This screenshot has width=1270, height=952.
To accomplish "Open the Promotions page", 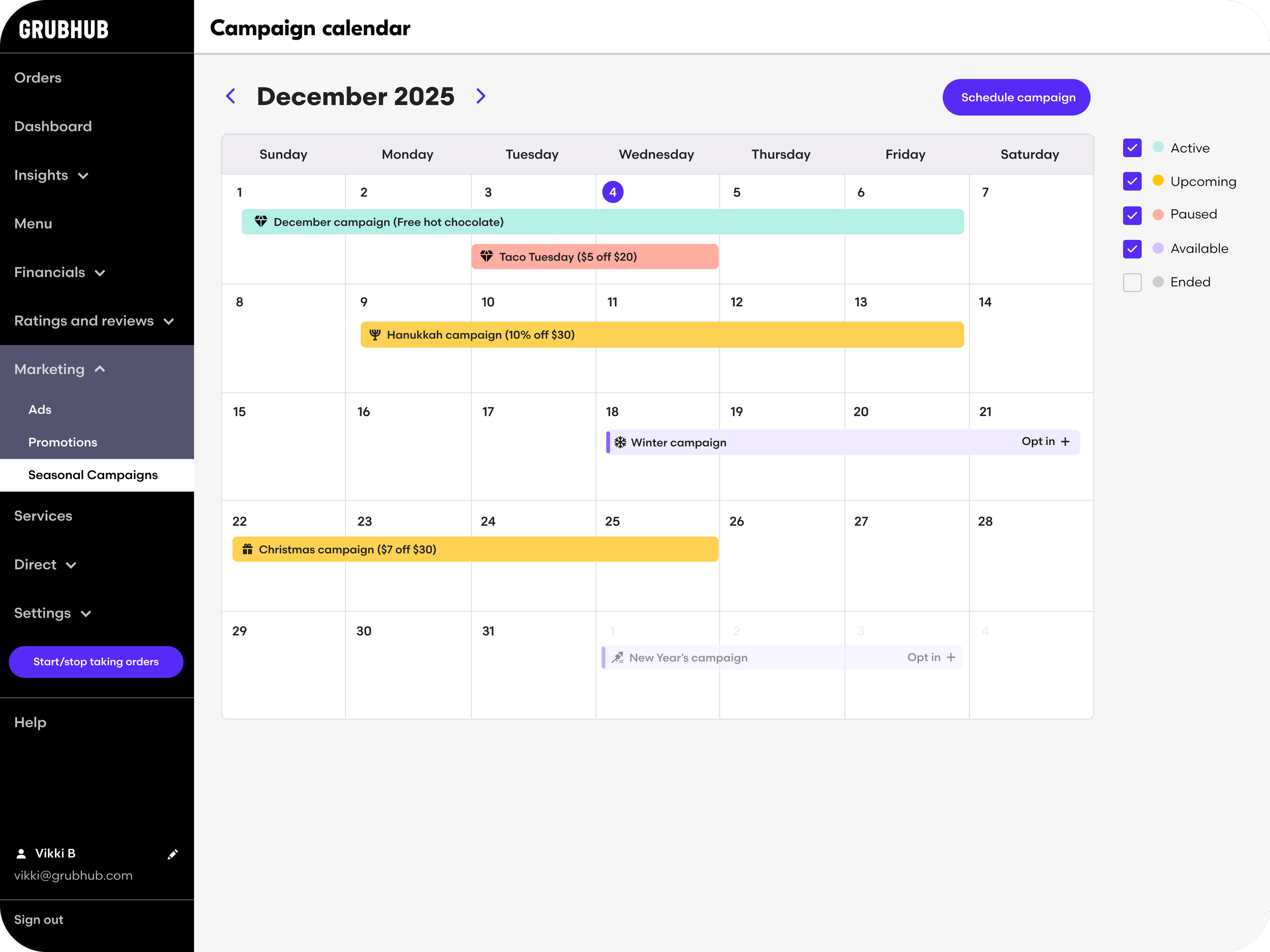I will click(x=62, y=442).
